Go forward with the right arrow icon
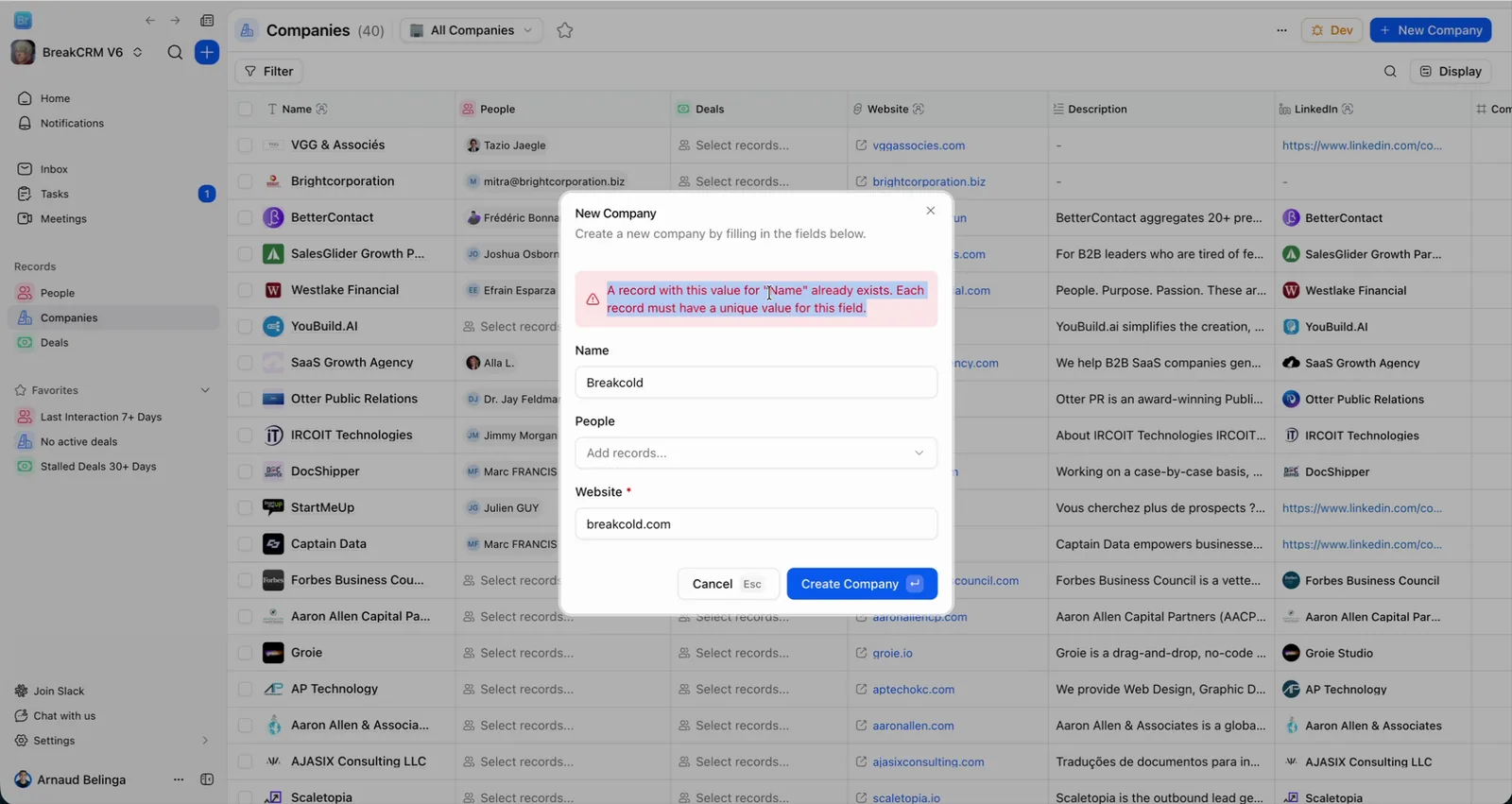The width and height of the screenshot is (1512, 804). point(175,21)
